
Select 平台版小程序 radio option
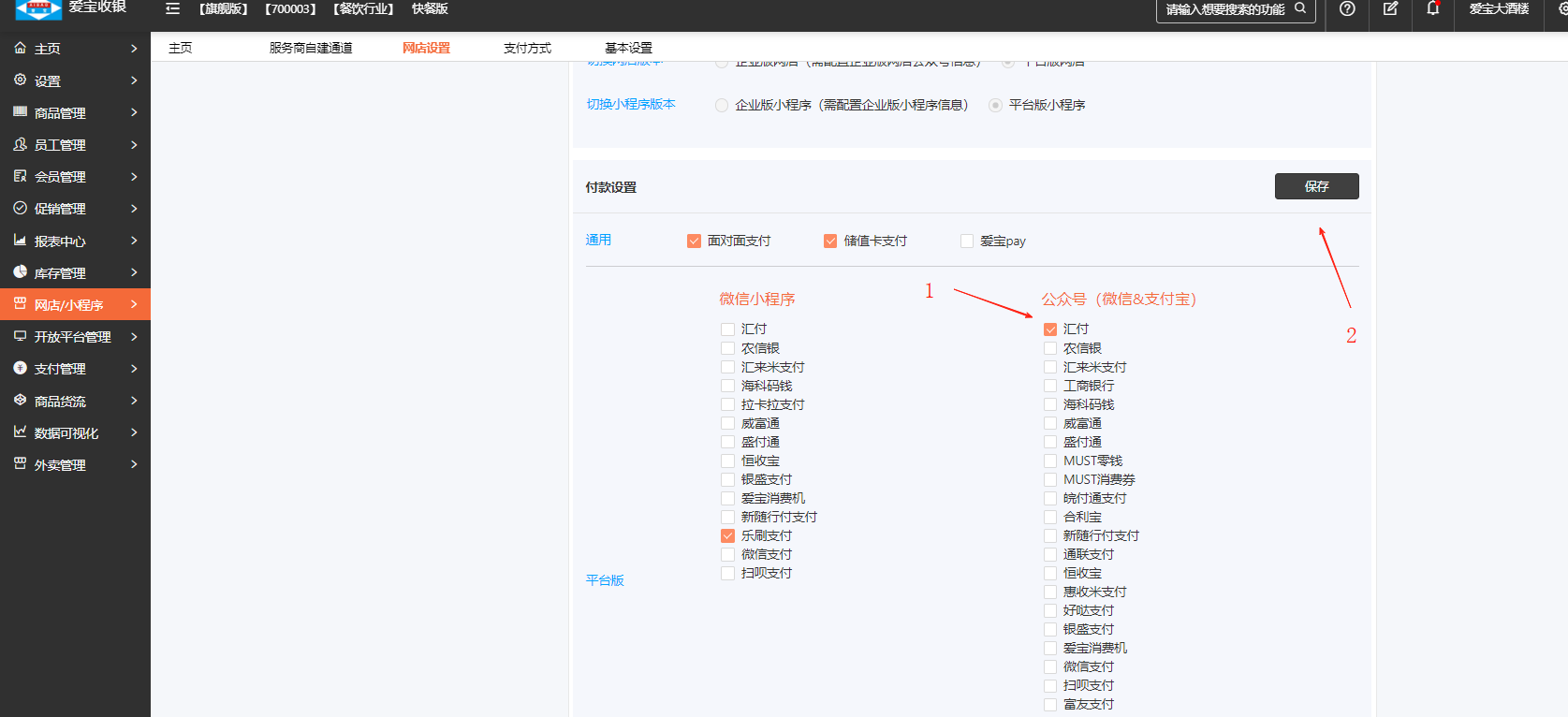coord(995,106)
